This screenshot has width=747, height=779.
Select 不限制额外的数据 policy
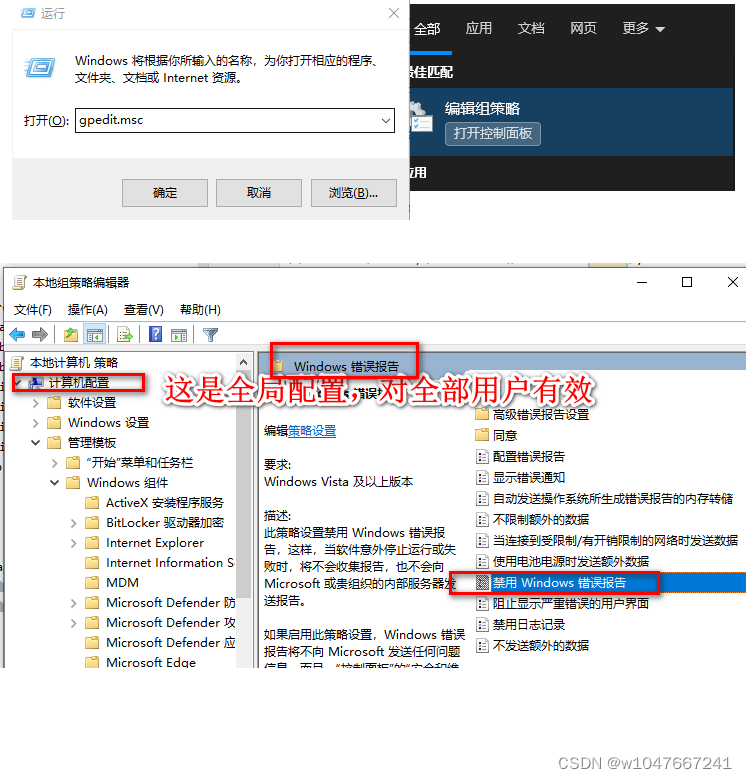[540, 519]
